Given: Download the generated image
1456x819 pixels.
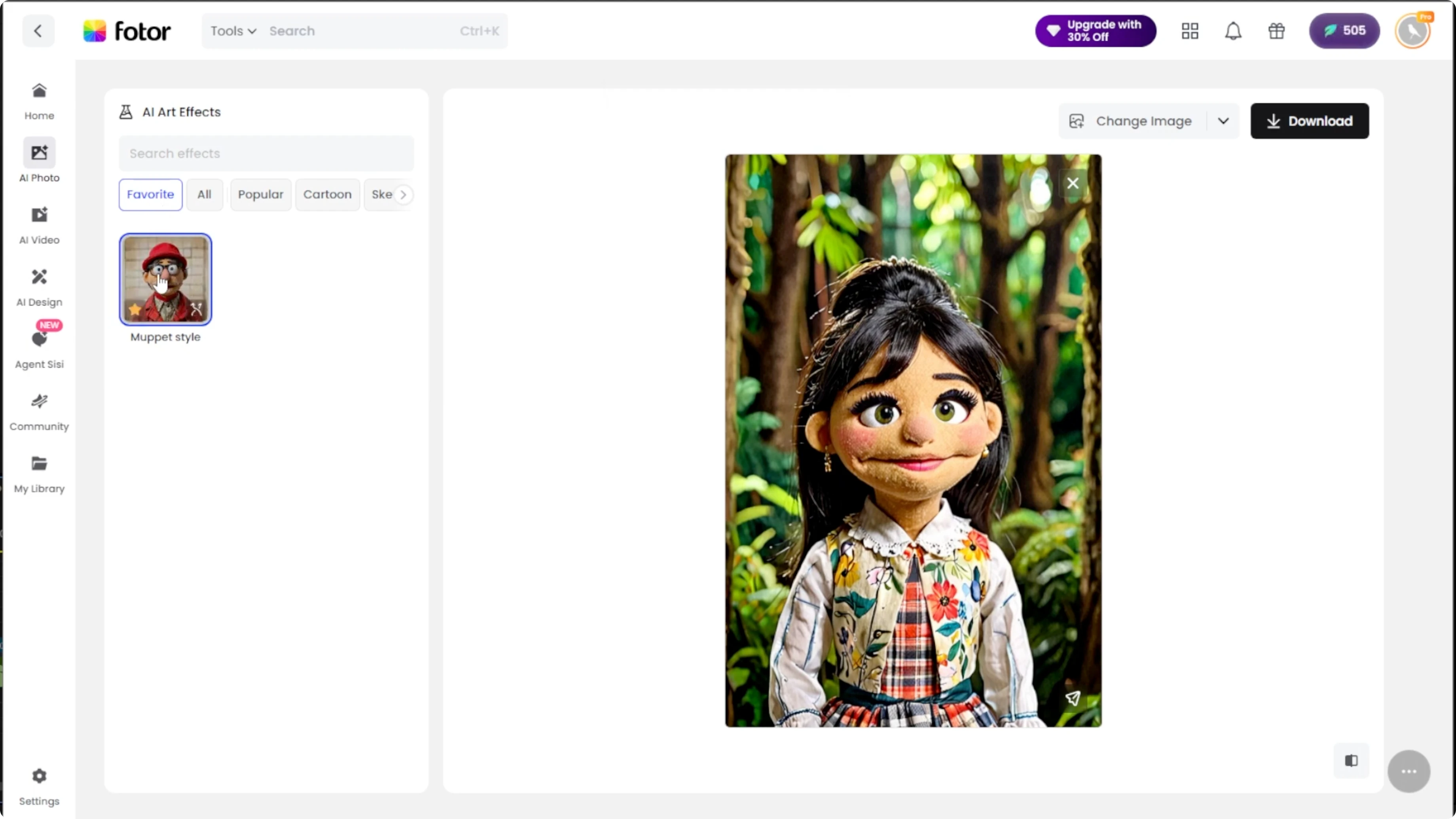Looking at the screenshot, I should click(1309, 121).
